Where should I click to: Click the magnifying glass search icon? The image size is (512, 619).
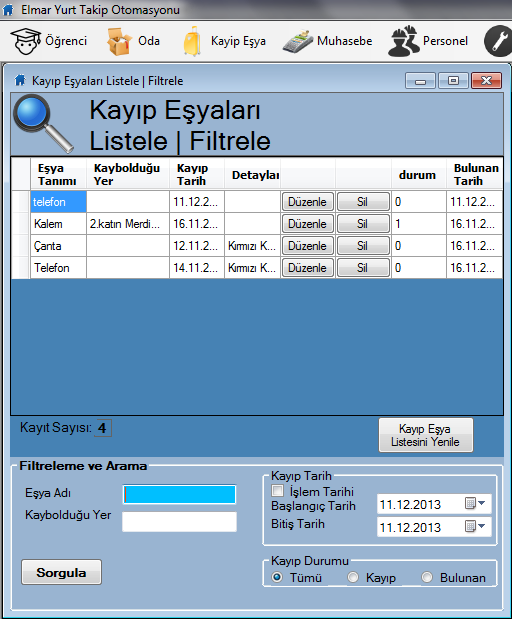point(43,124)
